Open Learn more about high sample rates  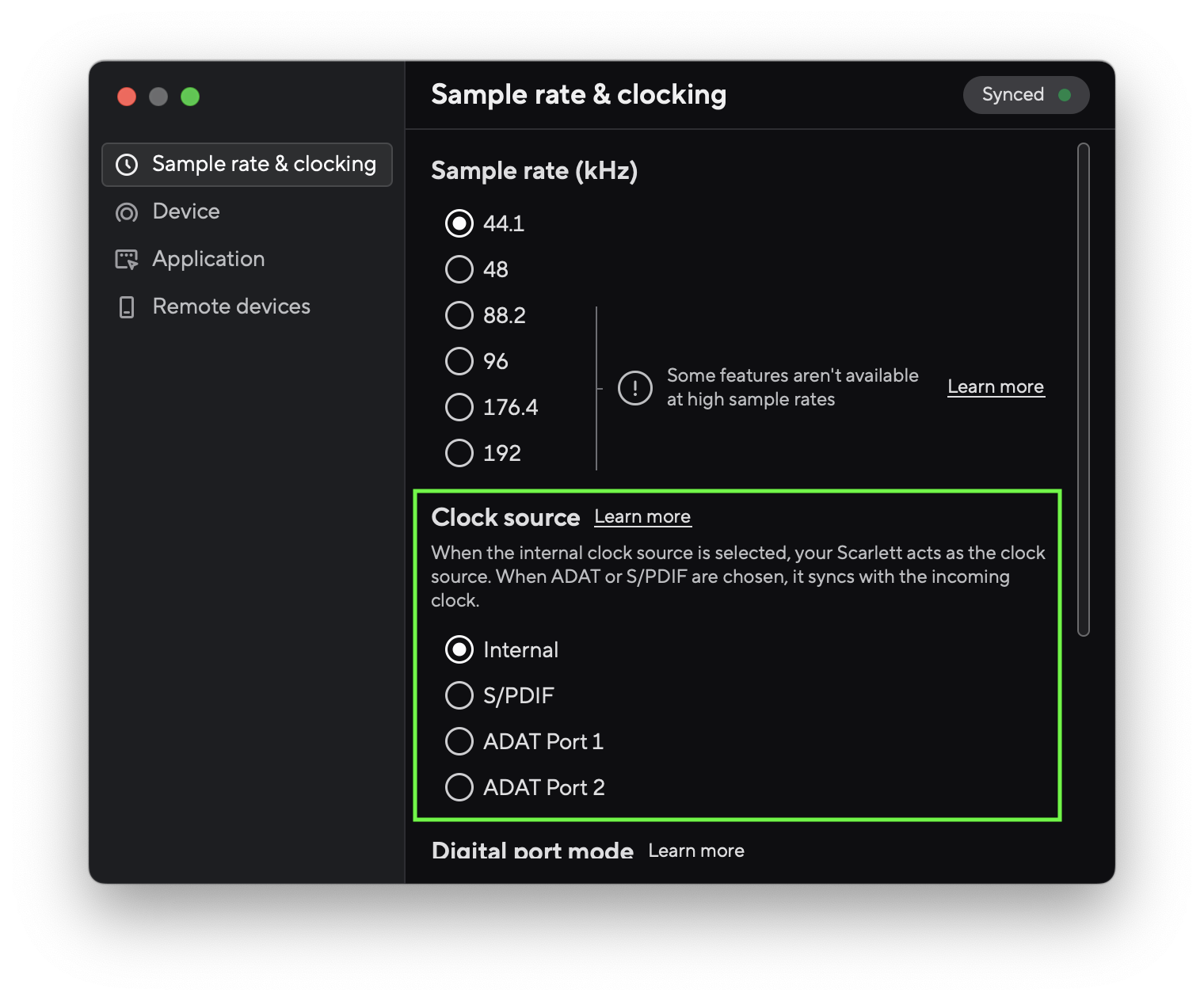pos(996,386)
